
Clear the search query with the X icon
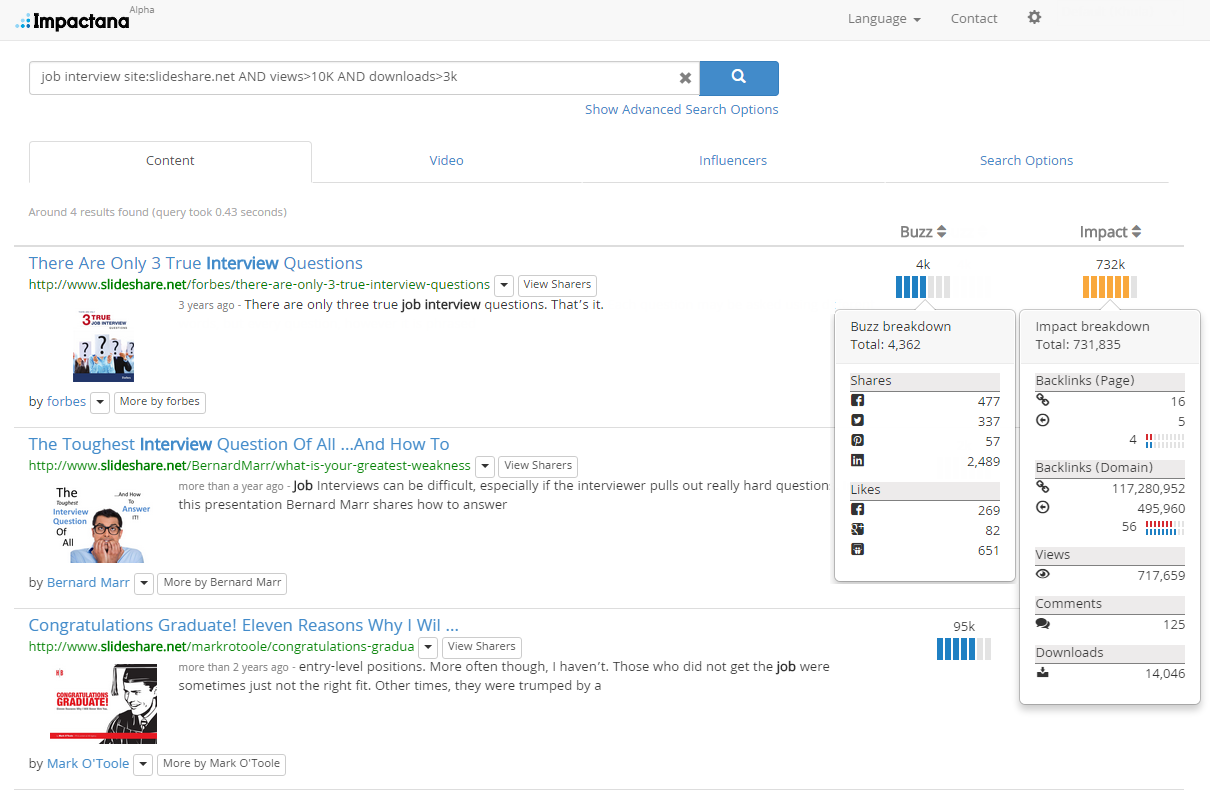(685, 78)
